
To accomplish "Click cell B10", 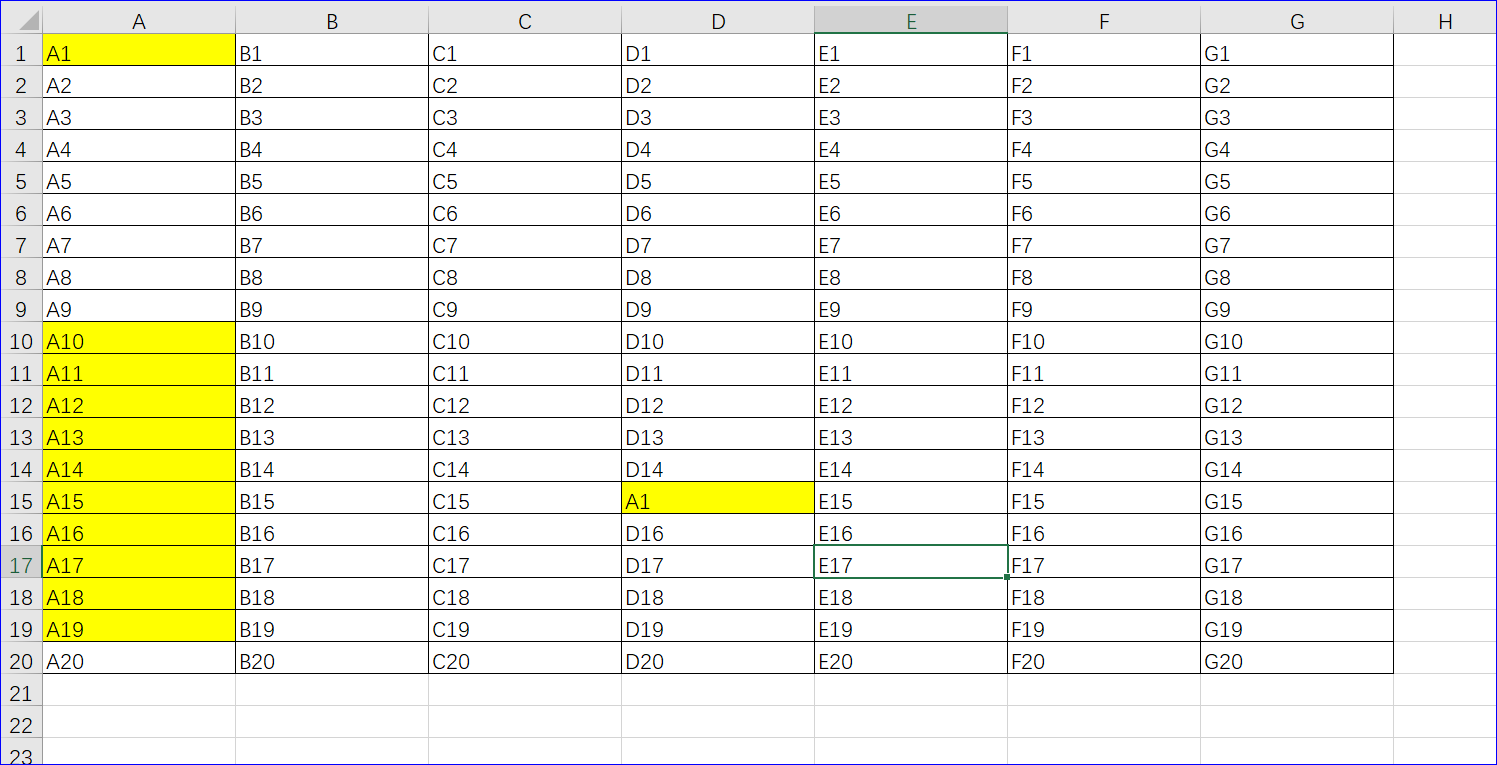I will coord(332,338).
